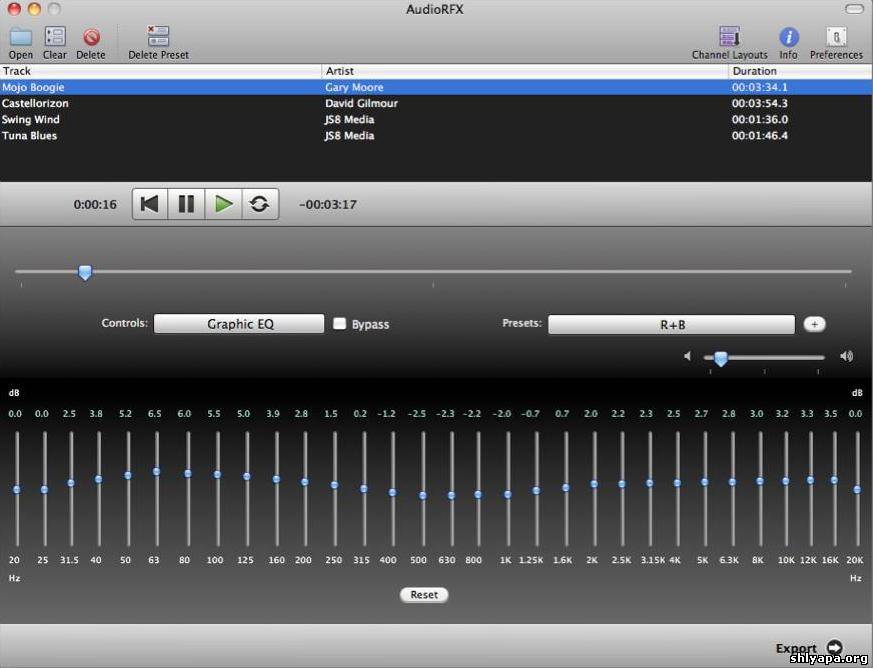Clear the track list
Viewport: 873px width, 668px height.
click(x=55, y=37)
